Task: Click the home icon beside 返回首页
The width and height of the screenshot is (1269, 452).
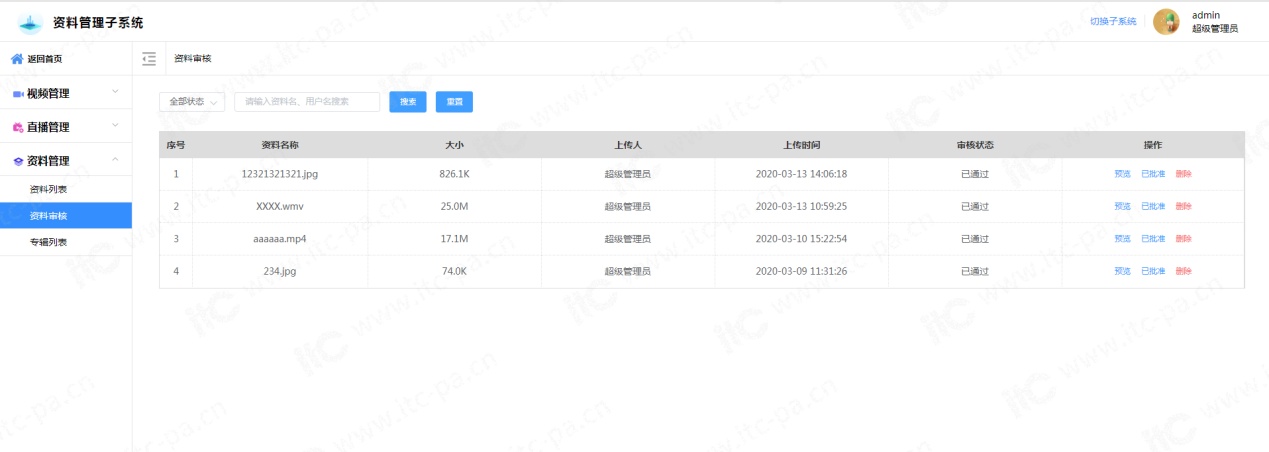Action: [17, 59]
